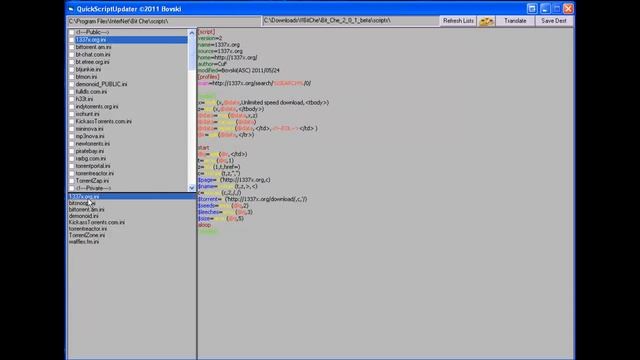Tick the demonoid_PUBLIC.ini checkbox

(71, 84)
